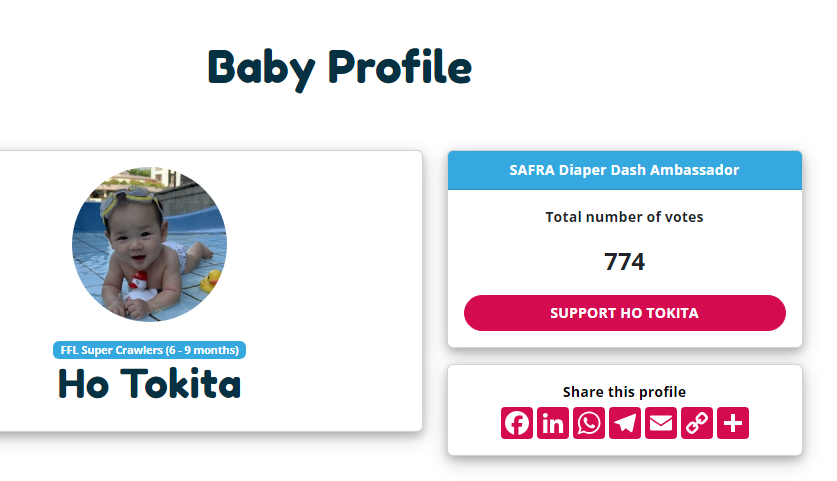Open more share options plus icon
The width and height of the screenshot is (837, 481).
tap(733, 423)
